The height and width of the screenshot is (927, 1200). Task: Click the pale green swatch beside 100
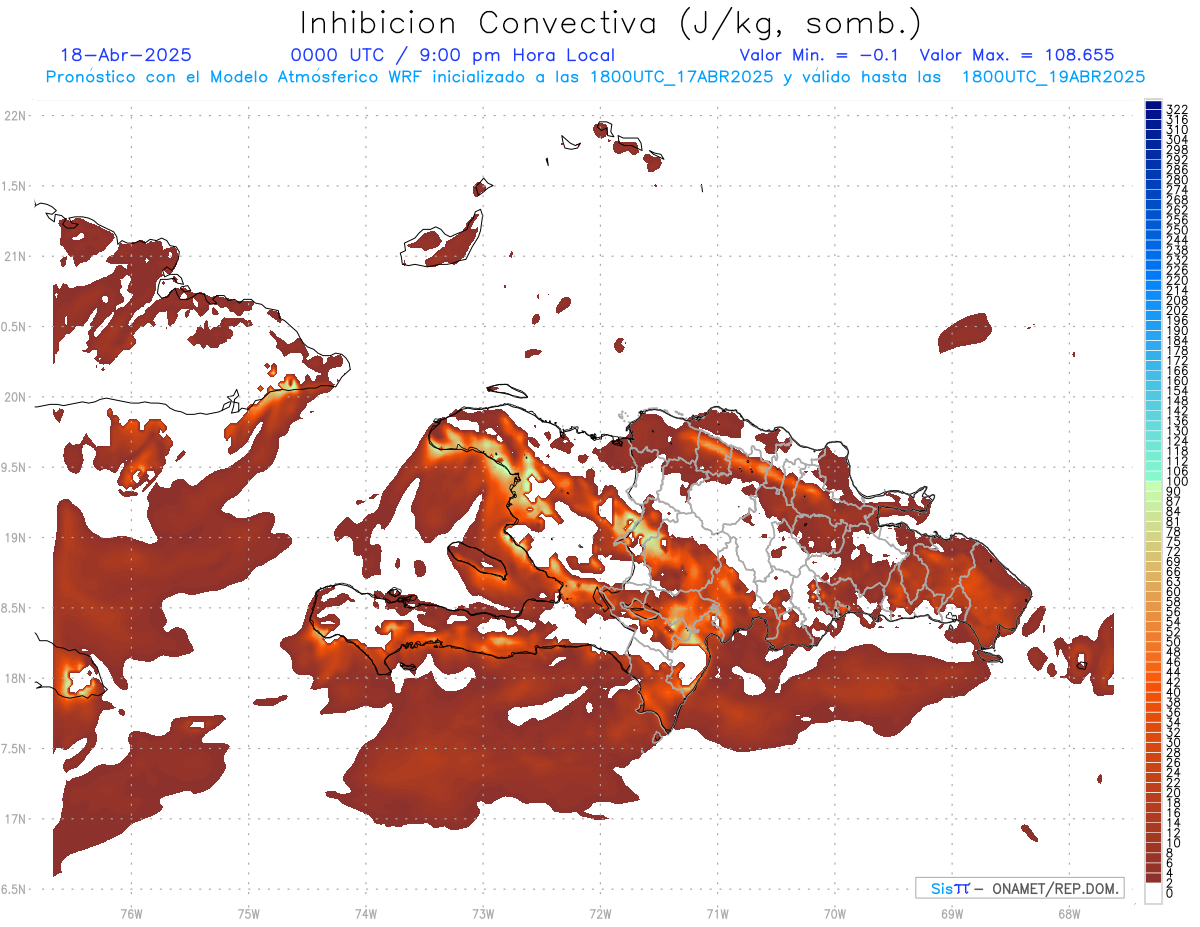[1153, 486]
